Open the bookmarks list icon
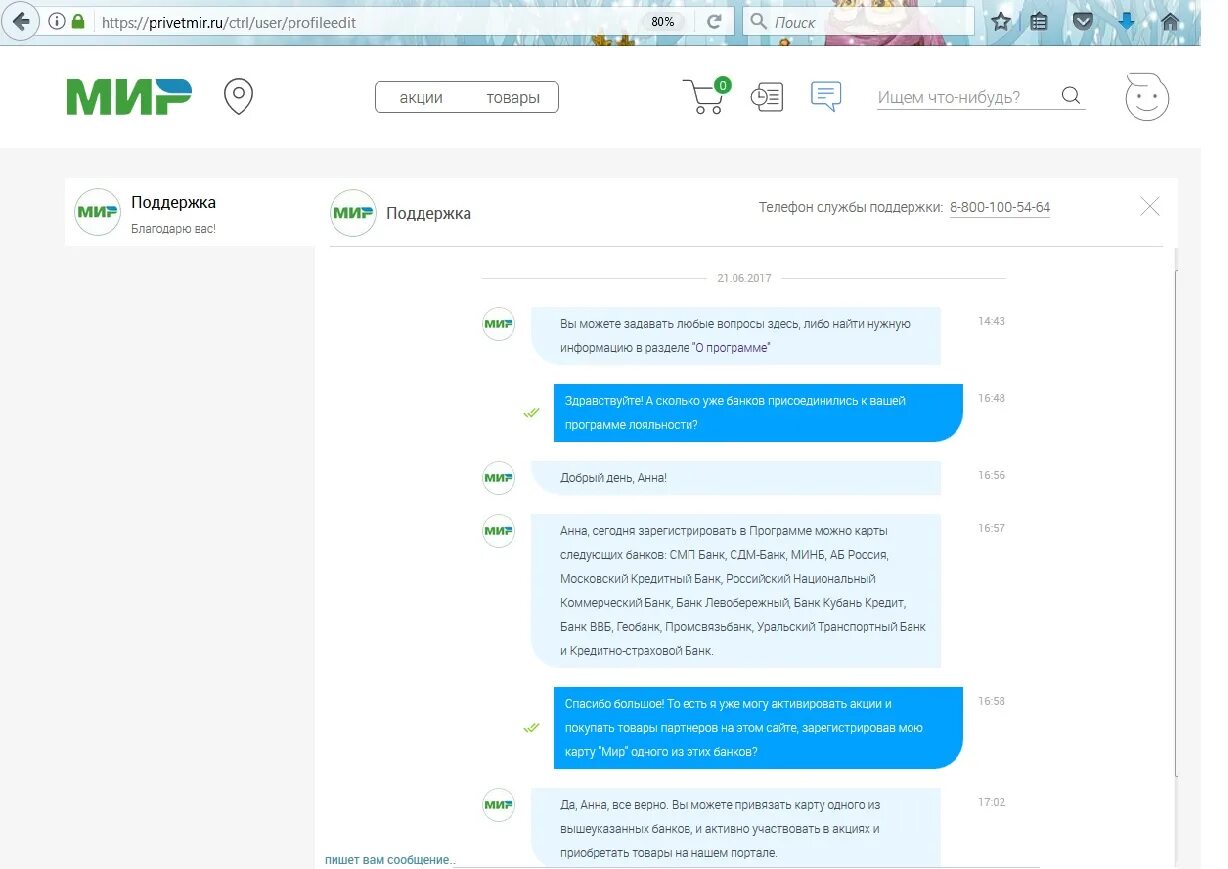The height and width of the screenshot is (869, 1228). (1039, 21)
